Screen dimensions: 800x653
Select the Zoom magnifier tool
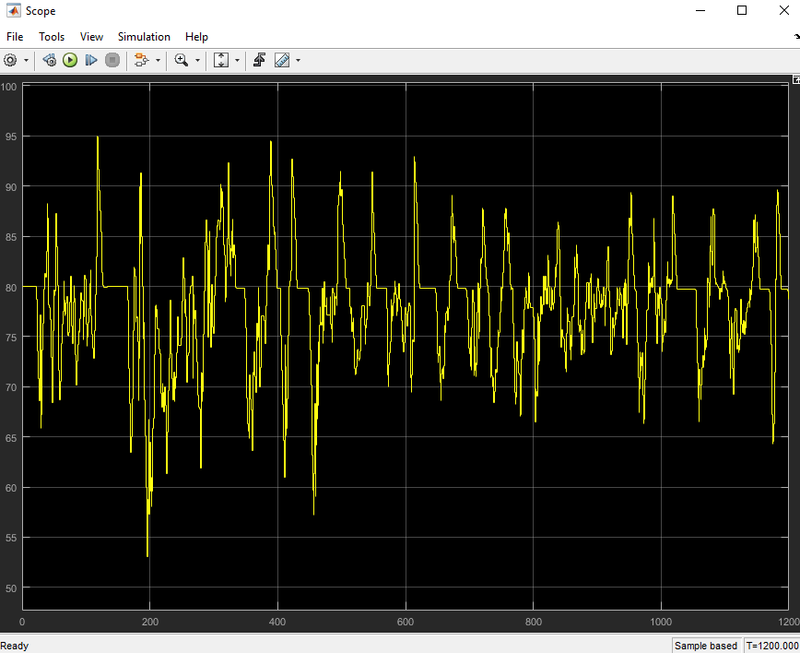click(181, 60)
